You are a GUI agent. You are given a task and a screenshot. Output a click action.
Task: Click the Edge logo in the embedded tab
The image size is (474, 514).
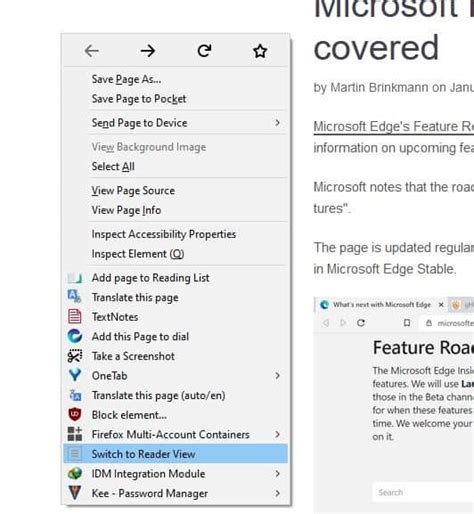coord(324,305)
